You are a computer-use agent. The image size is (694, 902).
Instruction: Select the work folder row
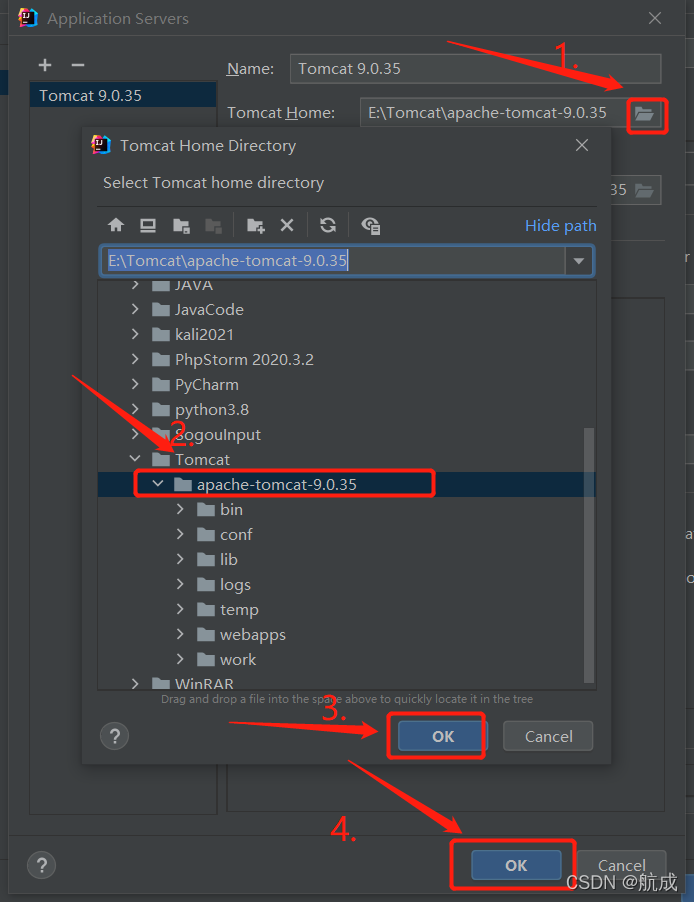(346, 659)
